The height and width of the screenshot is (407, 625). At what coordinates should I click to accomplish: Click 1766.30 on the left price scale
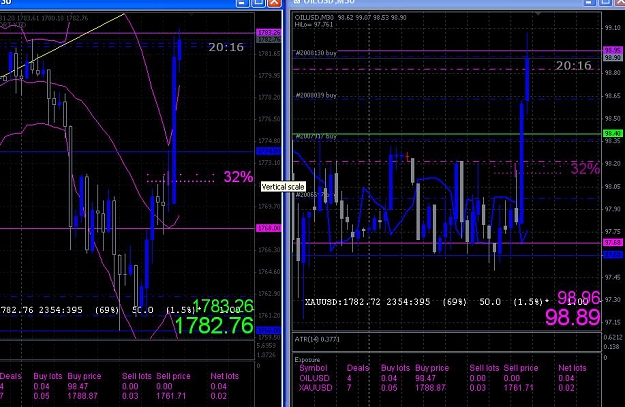[269, 250]
